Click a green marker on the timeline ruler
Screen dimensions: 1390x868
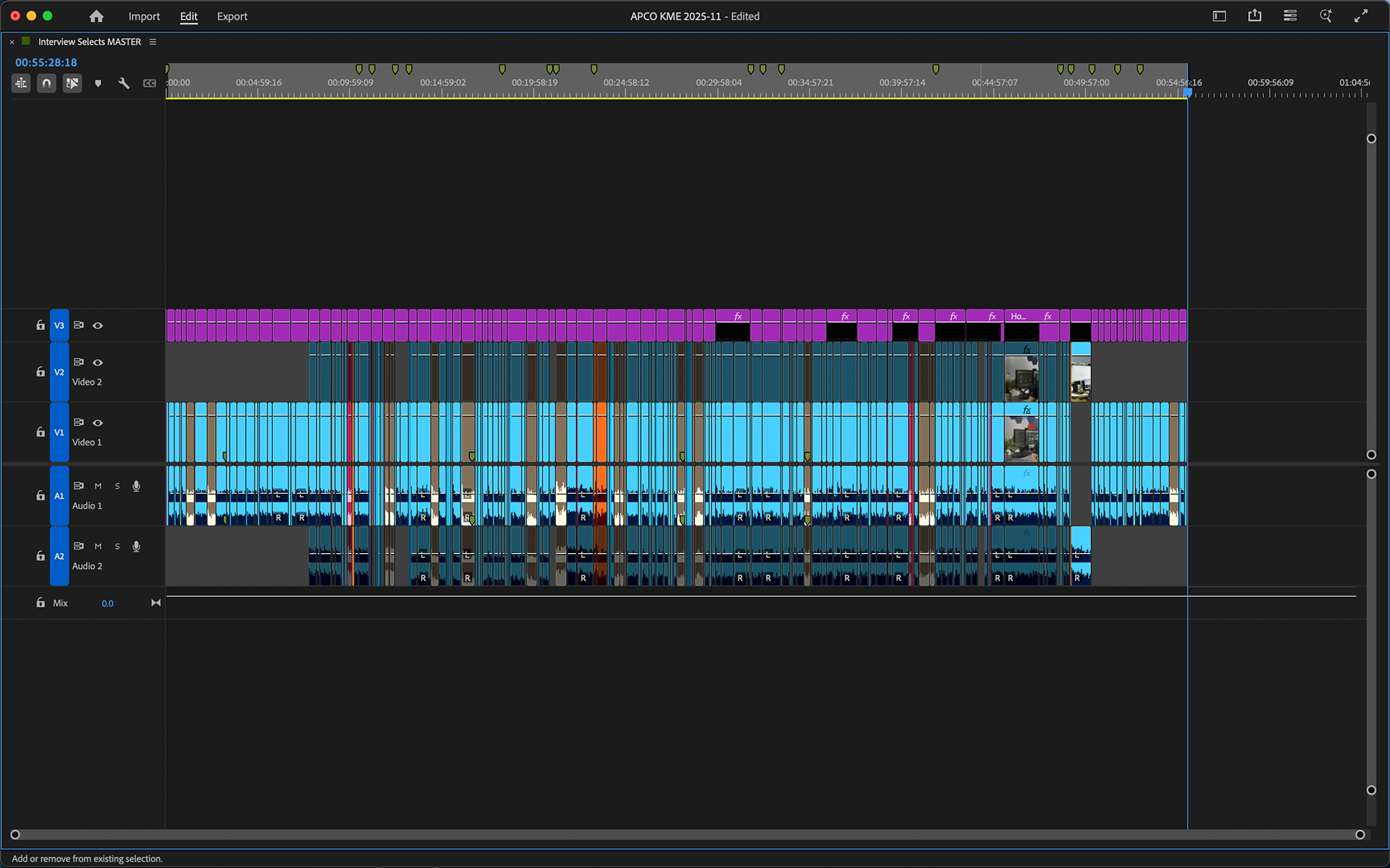360,69
